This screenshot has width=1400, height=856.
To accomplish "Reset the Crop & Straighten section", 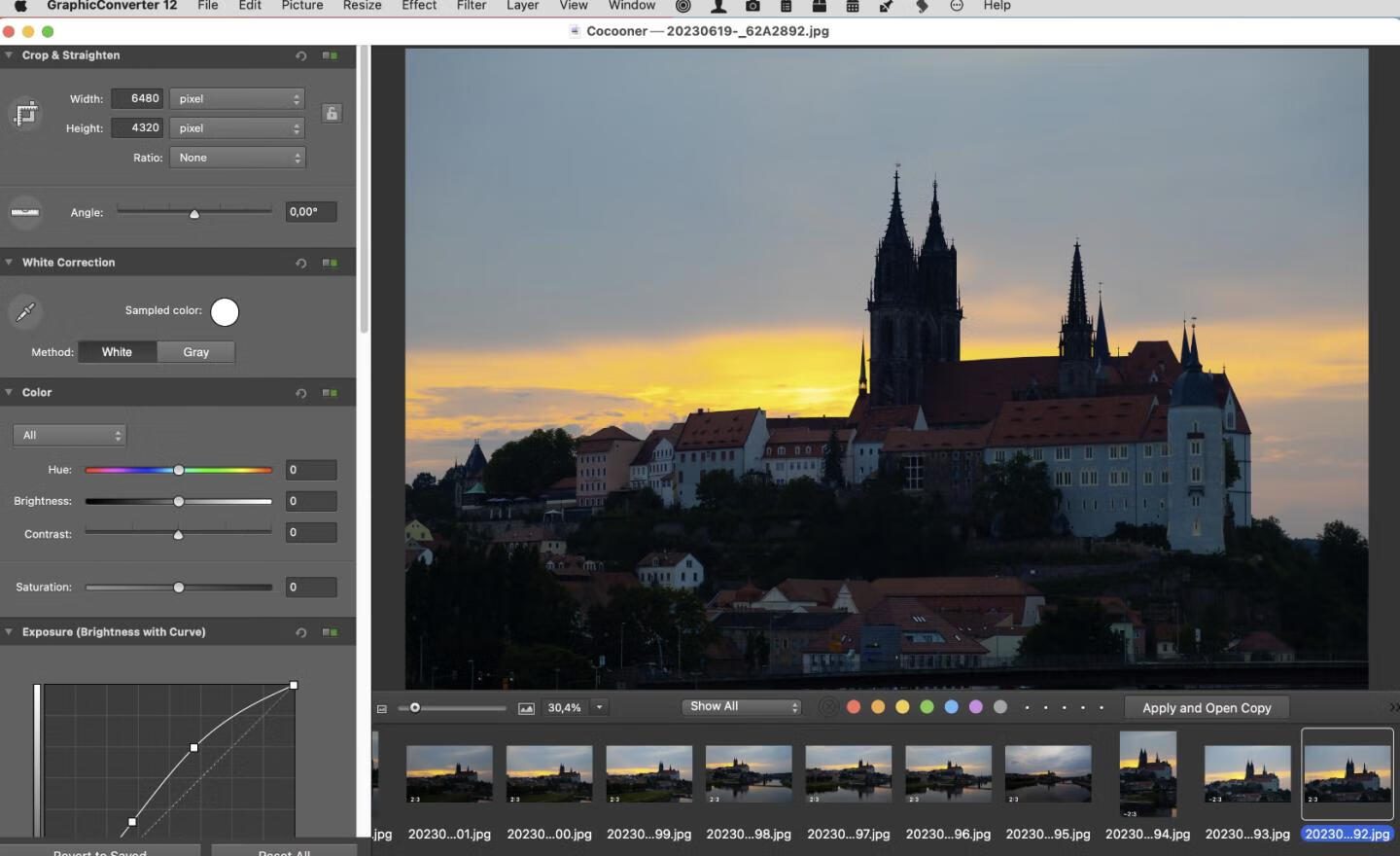I will [x=301, y=56].
